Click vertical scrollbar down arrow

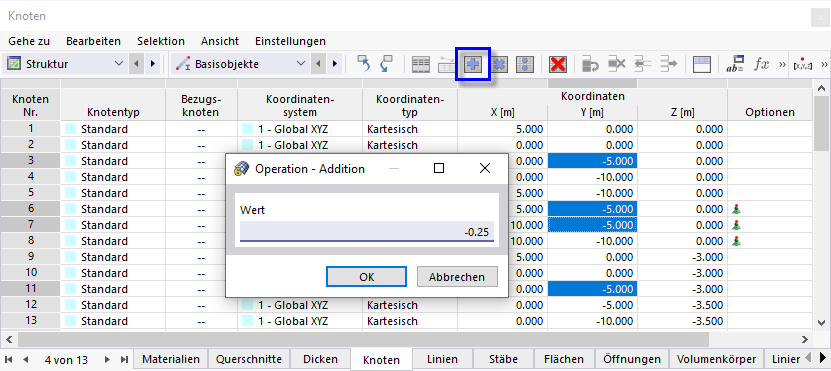(821, 322)
